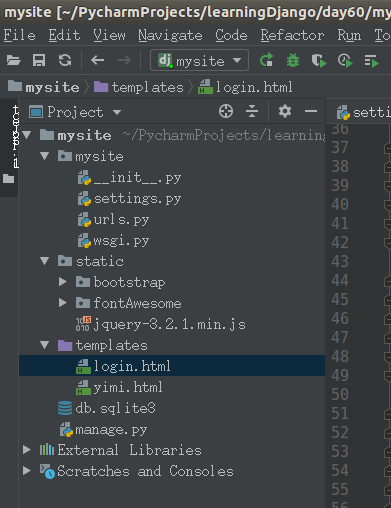
Task: Click the Concurrency diagram run icon
Action: (371, 61)
